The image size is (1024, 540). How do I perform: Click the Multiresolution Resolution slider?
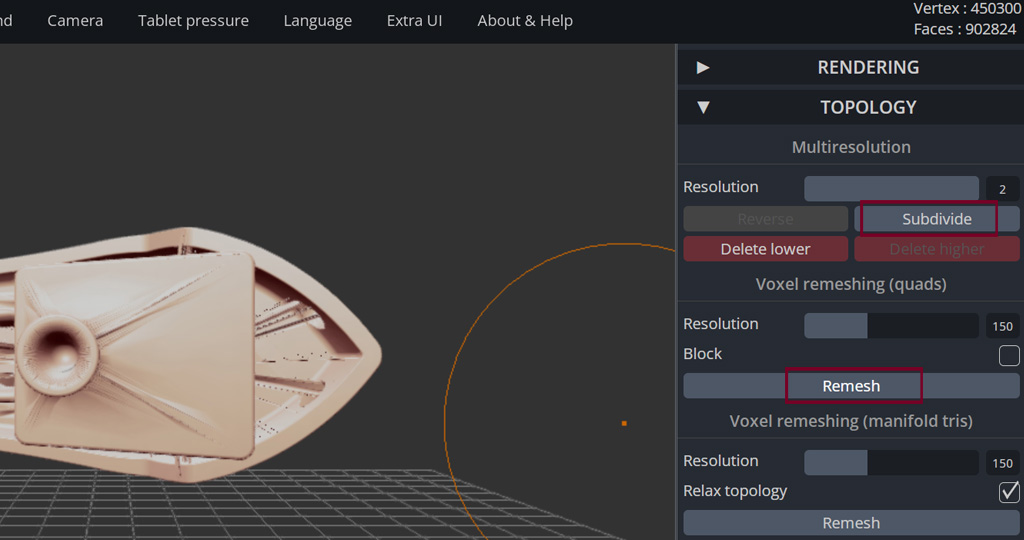(891, 188)
